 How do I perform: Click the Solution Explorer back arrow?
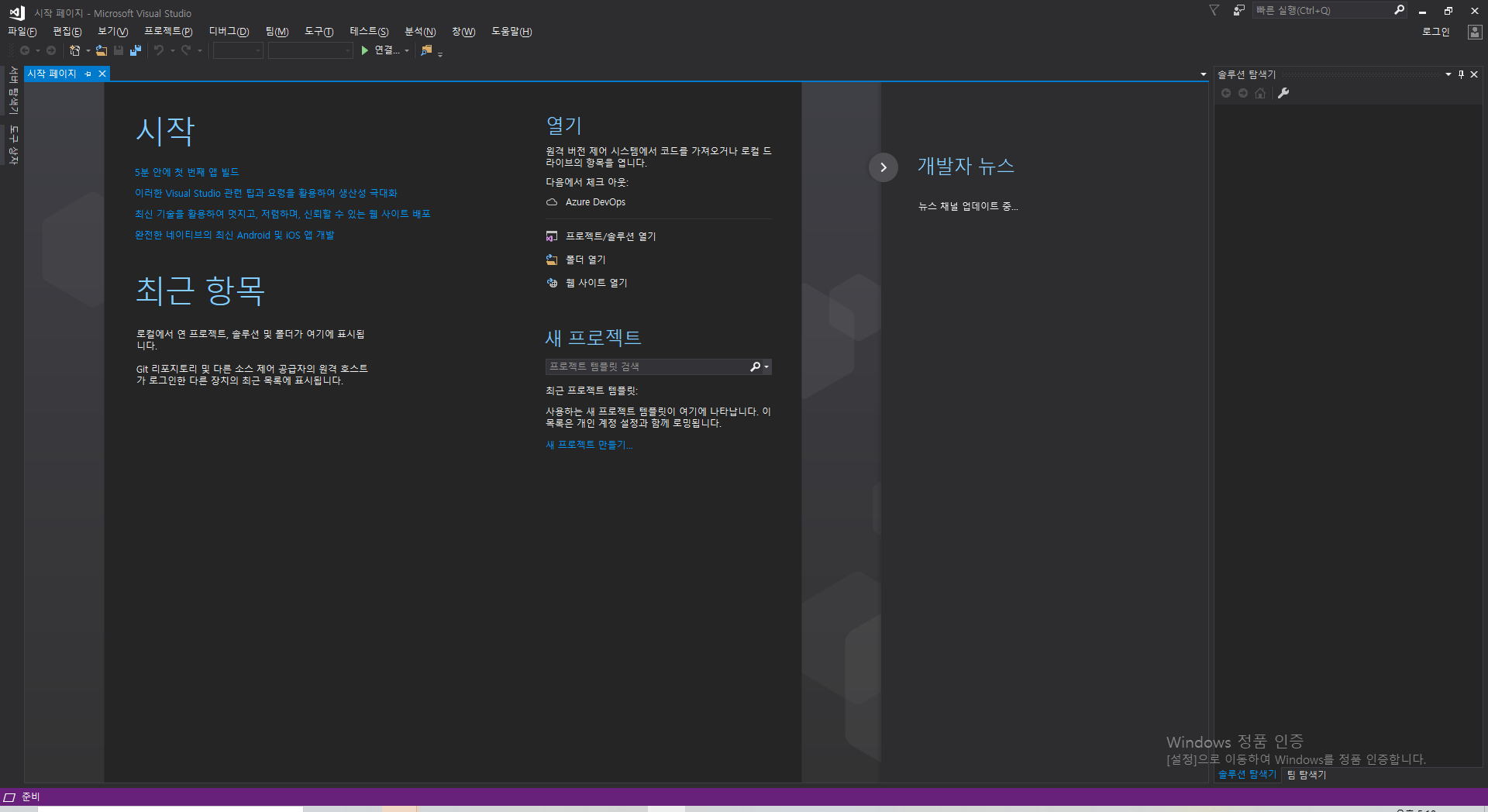(x=1226, y=93)
